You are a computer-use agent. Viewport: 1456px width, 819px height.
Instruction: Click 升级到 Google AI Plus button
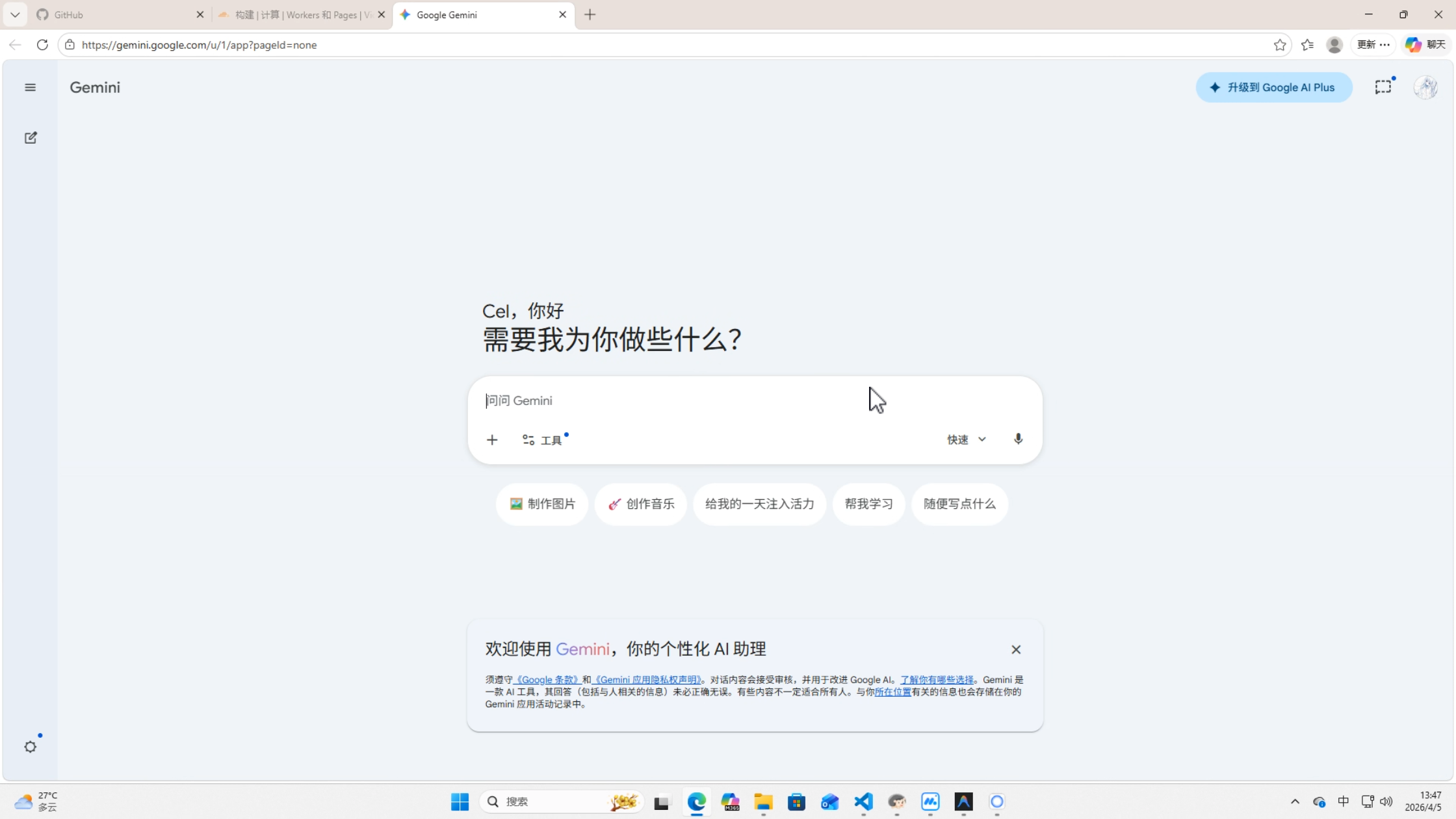[x=1273, y=87]
